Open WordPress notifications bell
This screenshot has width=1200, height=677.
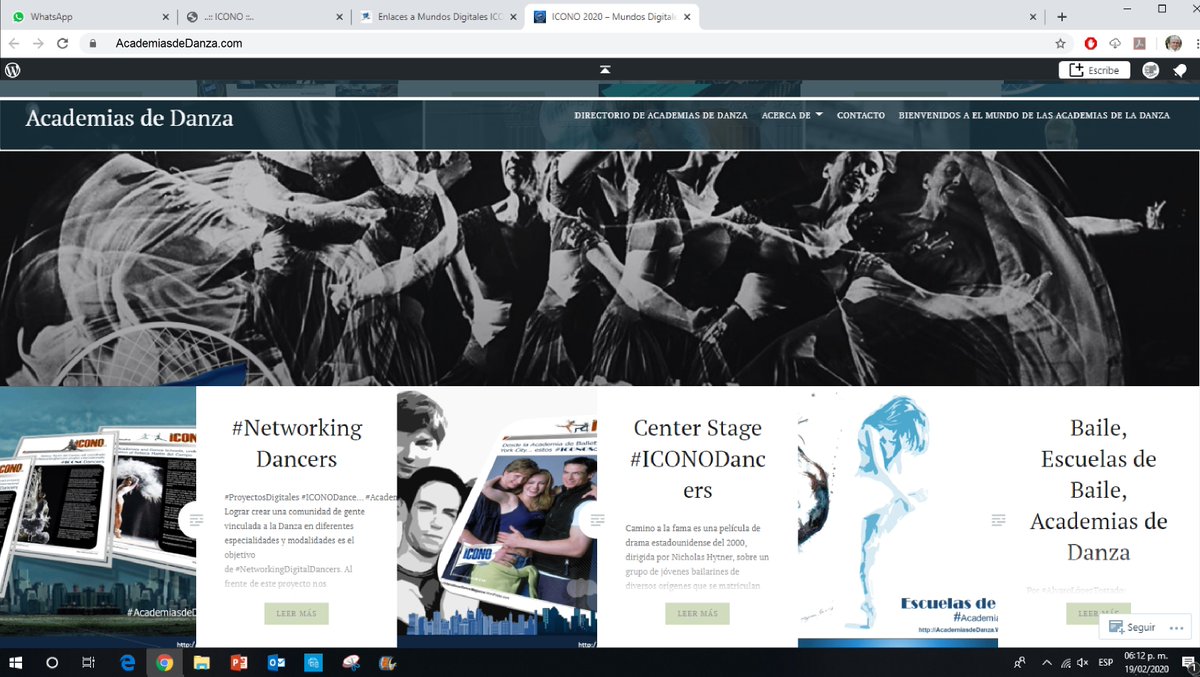[1180, 70]
